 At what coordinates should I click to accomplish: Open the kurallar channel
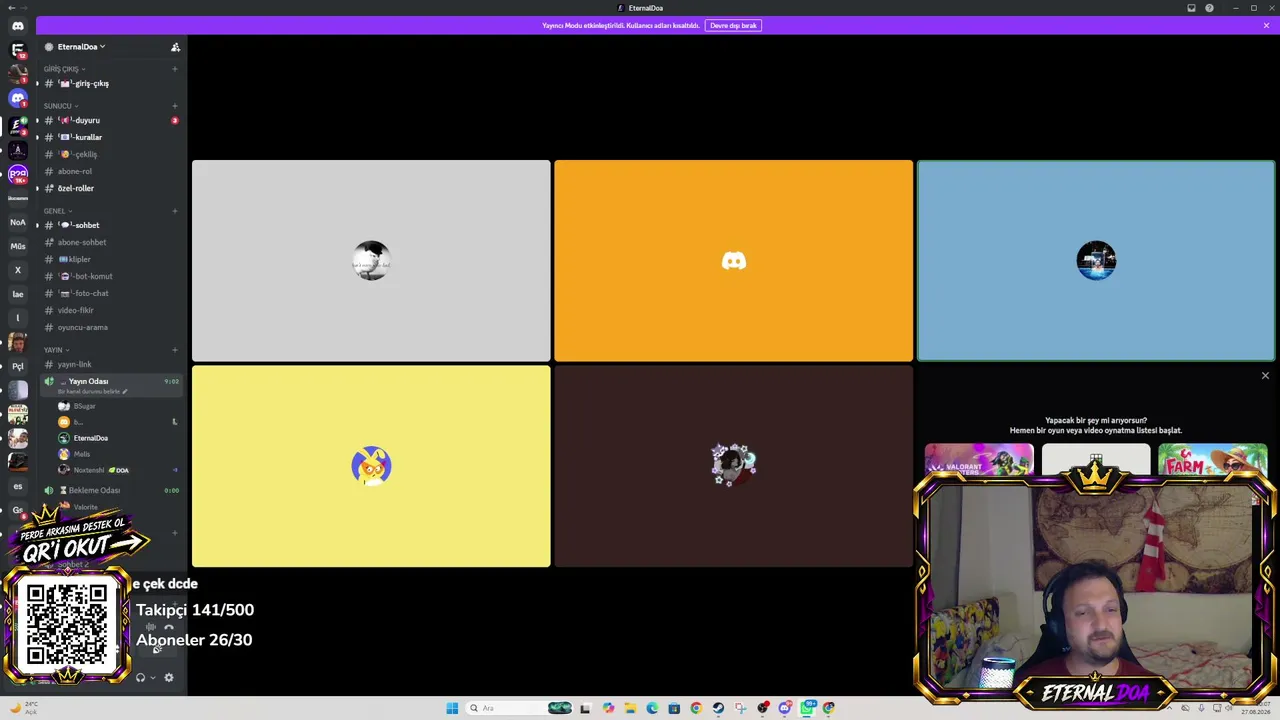click(111, 137)
